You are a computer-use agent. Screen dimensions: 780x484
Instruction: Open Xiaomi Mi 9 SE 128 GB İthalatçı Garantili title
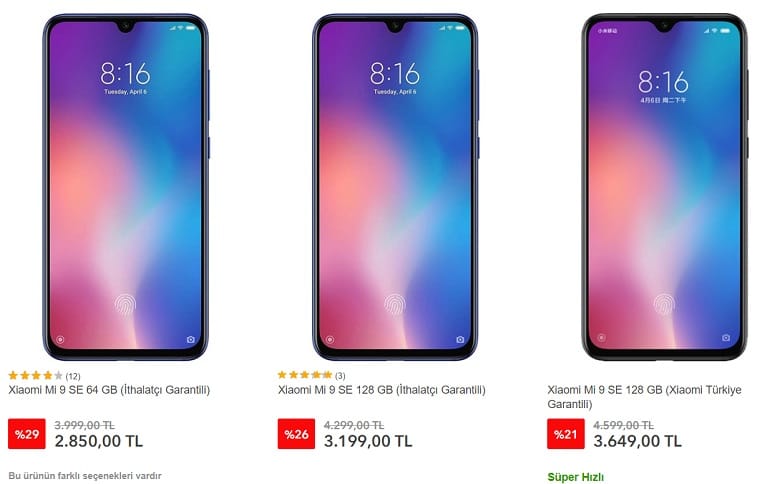tap(382, 390)
